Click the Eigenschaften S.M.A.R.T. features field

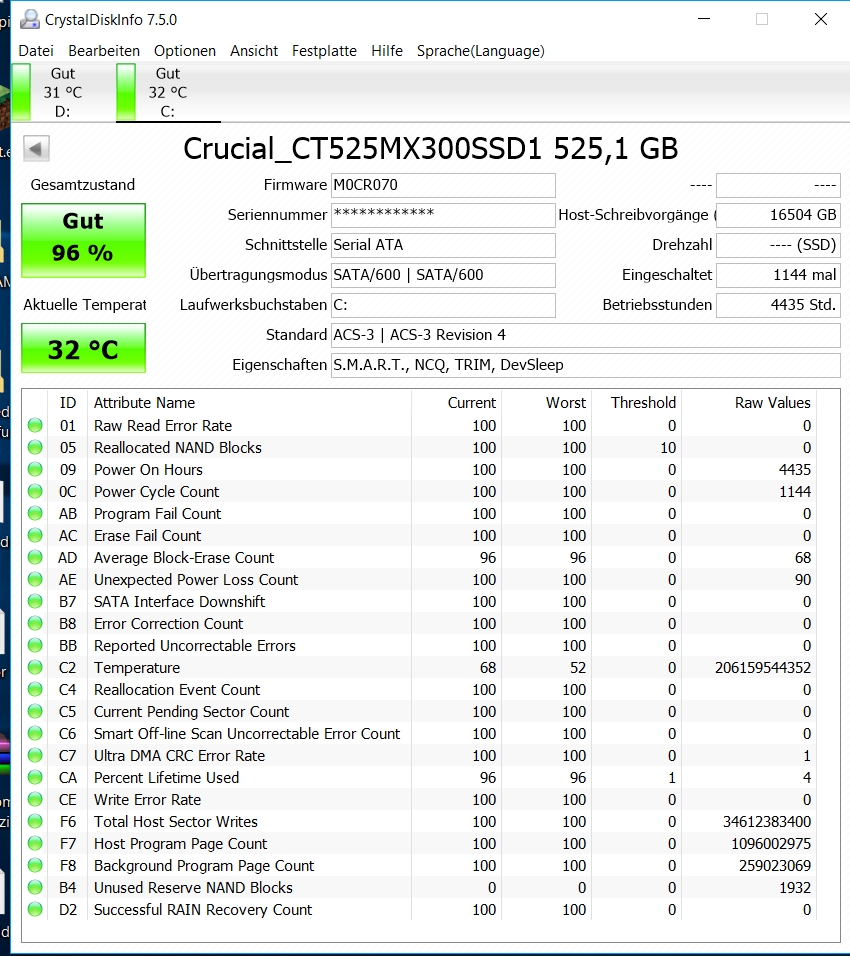tap(585, 365)
